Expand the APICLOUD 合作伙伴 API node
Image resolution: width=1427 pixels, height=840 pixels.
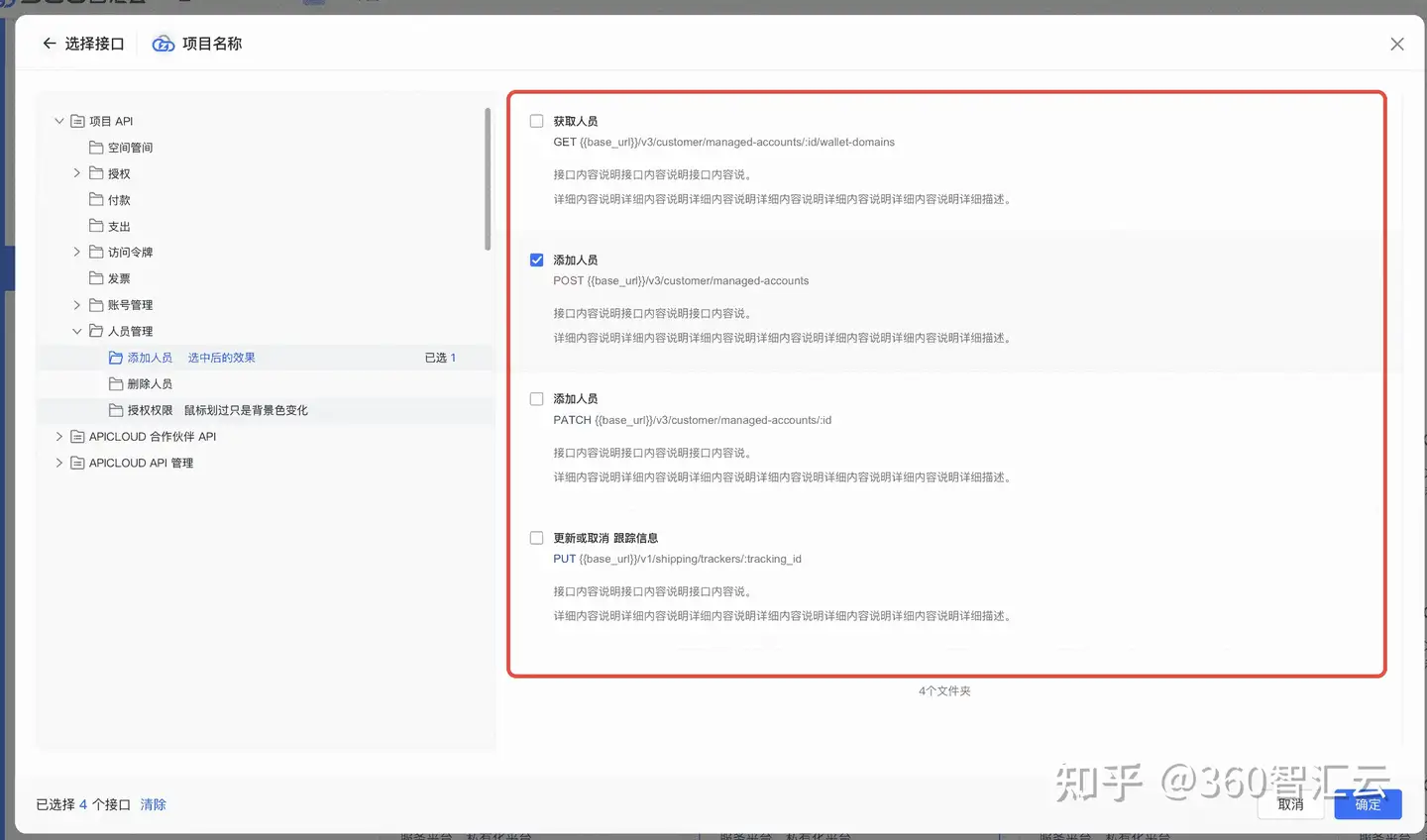tap(58, 436)
